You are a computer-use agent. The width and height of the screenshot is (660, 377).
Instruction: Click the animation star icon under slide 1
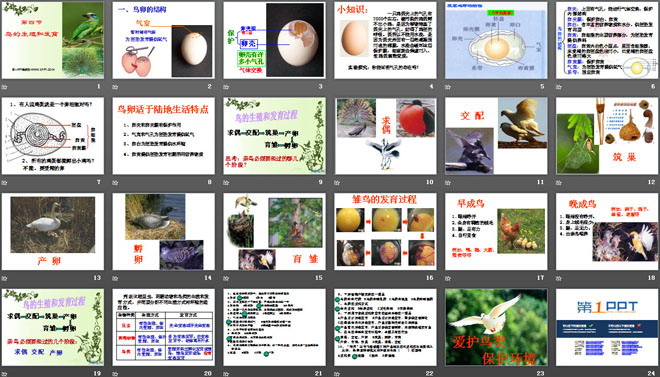point(4,87)
